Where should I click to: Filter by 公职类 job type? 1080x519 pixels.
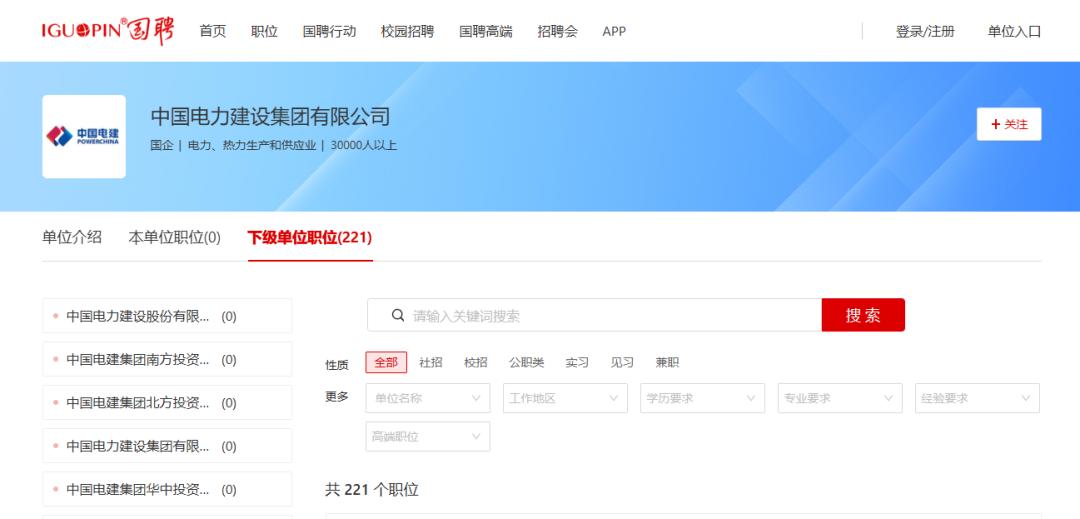point(526,362)
